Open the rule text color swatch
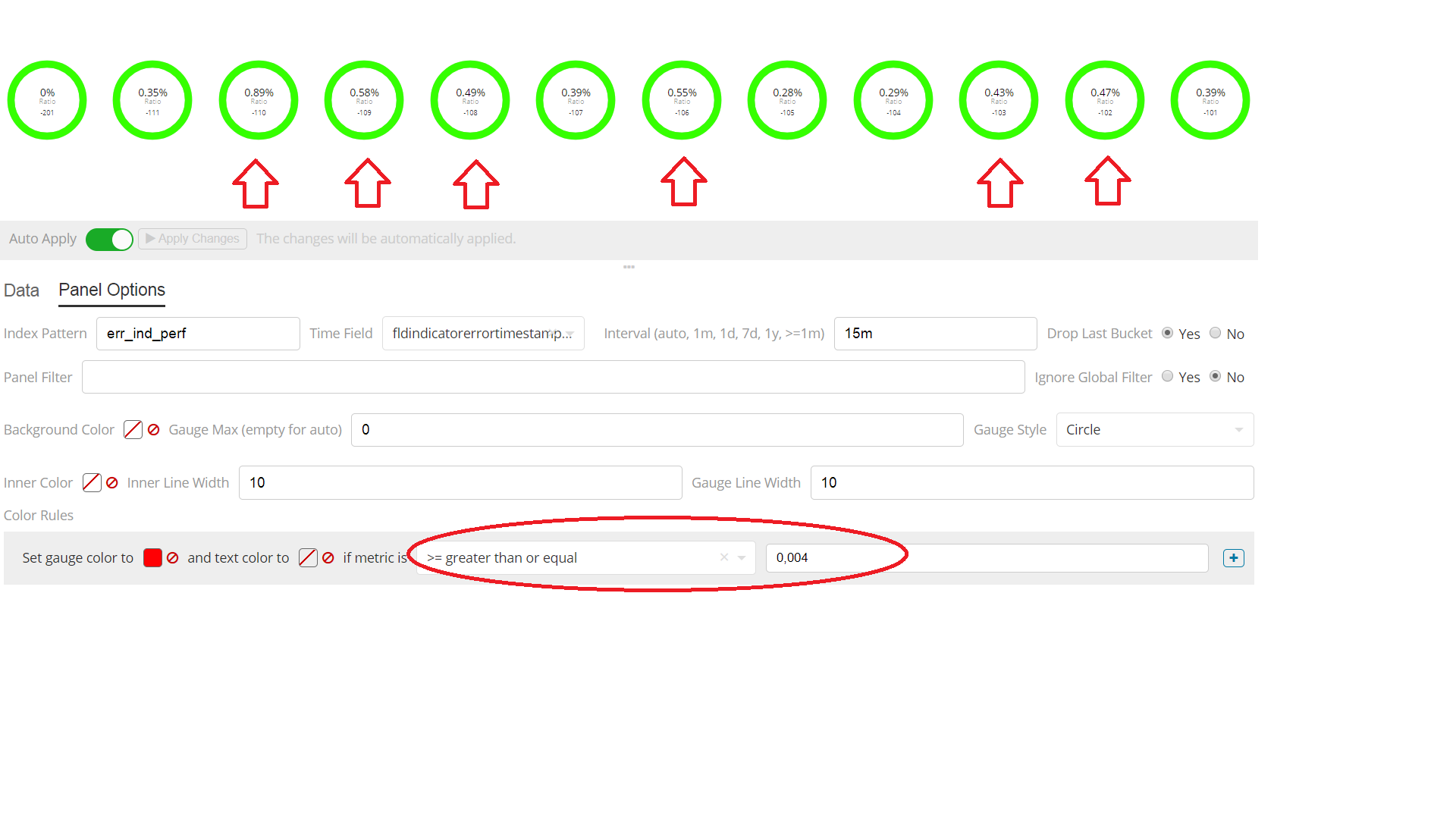Viewport: 1456px width, 819px height. point(308,558)
